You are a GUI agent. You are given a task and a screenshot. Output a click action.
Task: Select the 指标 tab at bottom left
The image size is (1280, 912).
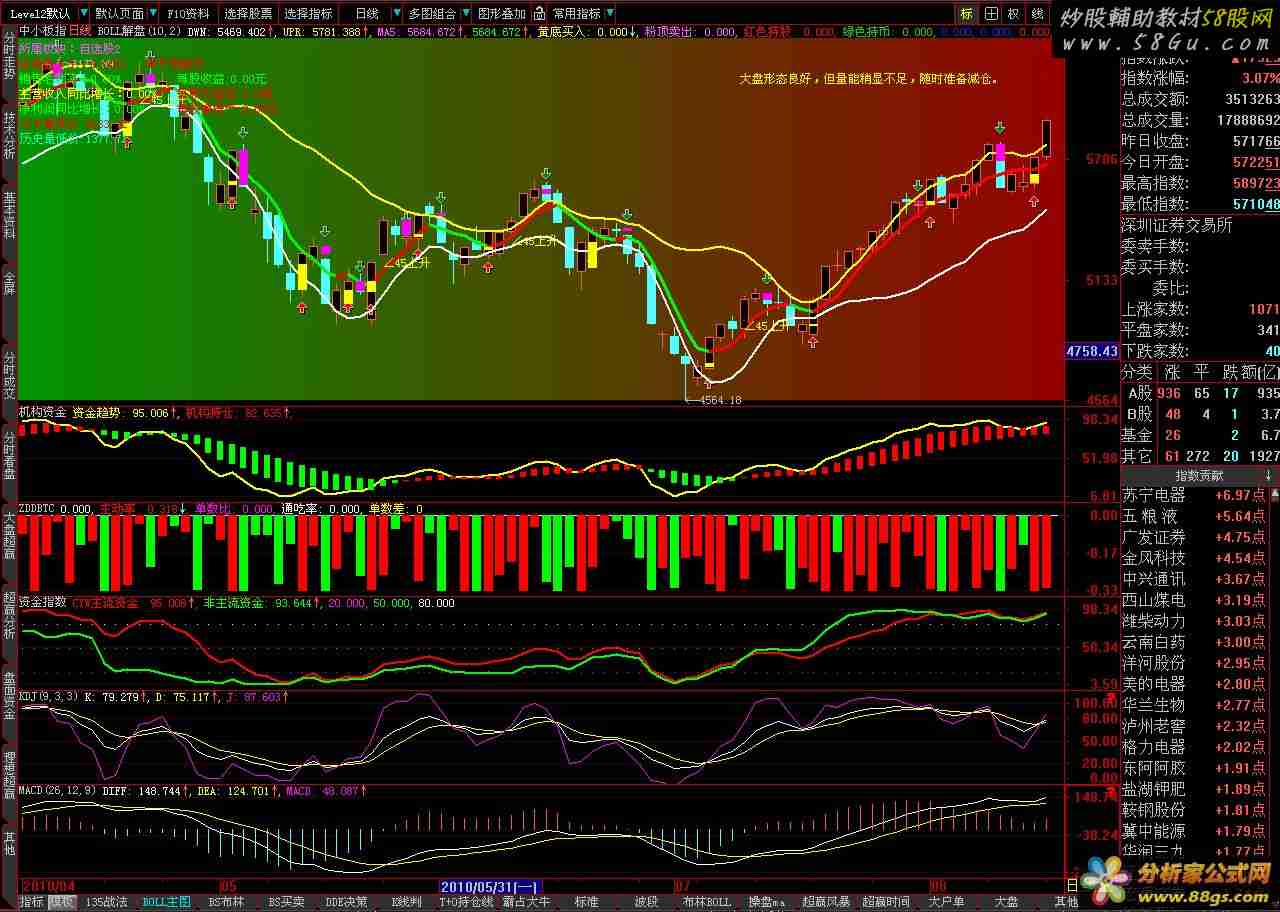coord(32,902)
